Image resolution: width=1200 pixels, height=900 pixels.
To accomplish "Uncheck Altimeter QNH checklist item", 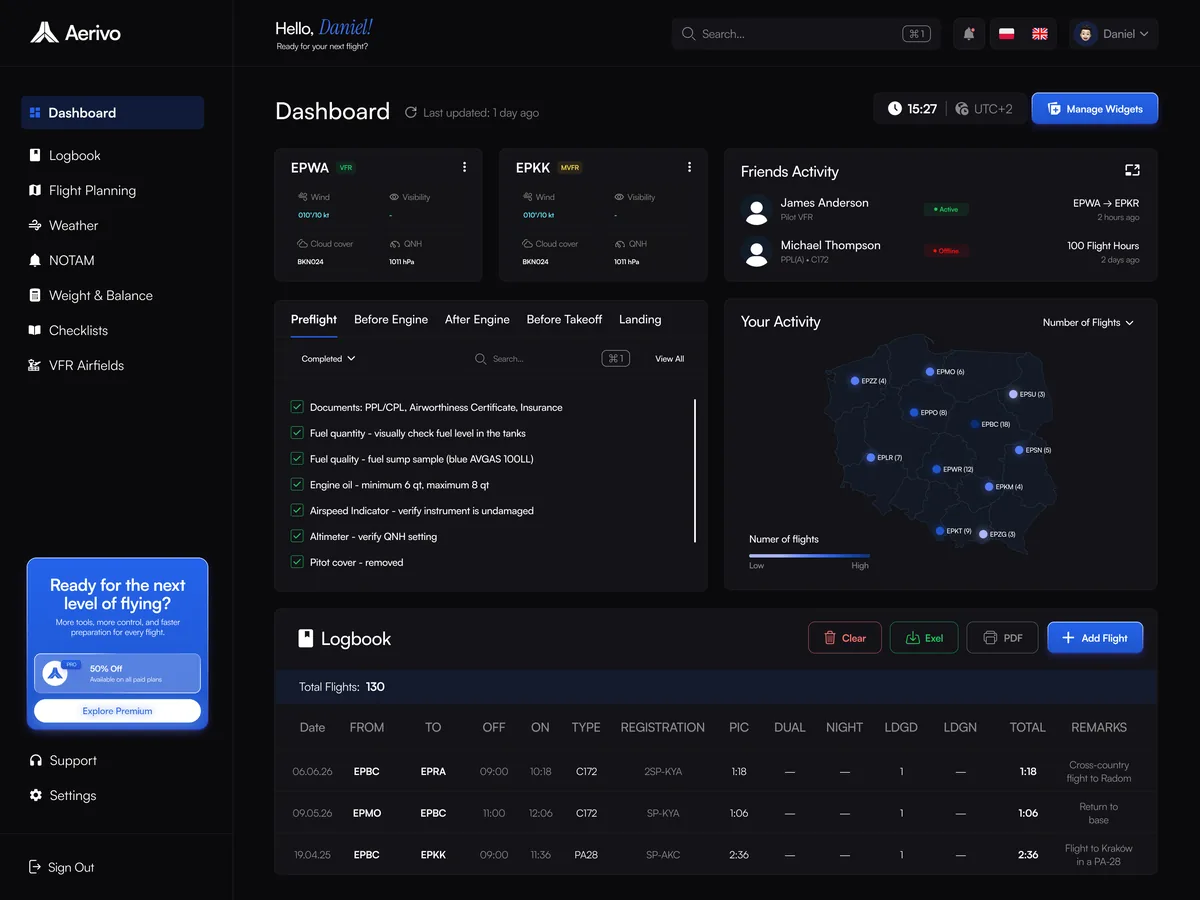I will click(x=297, y=536).
